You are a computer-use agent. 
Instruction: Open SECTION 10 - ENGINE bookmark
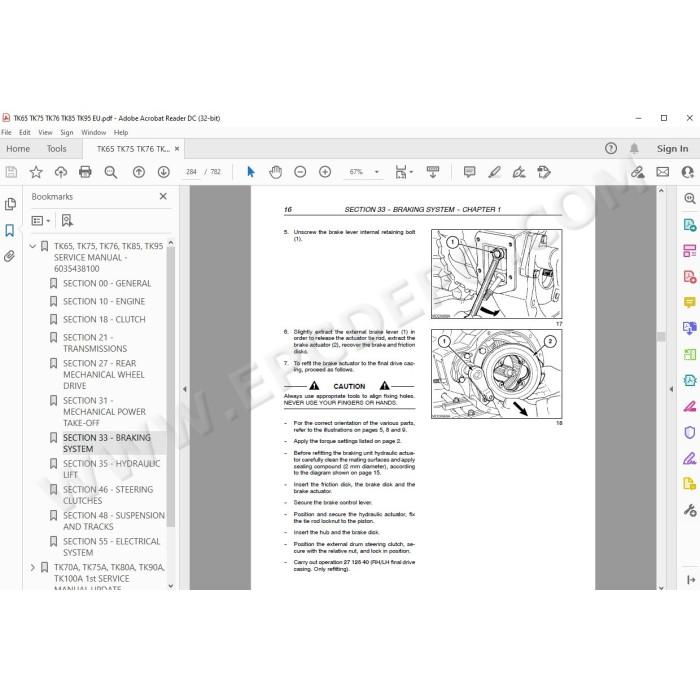click(104, 301)
